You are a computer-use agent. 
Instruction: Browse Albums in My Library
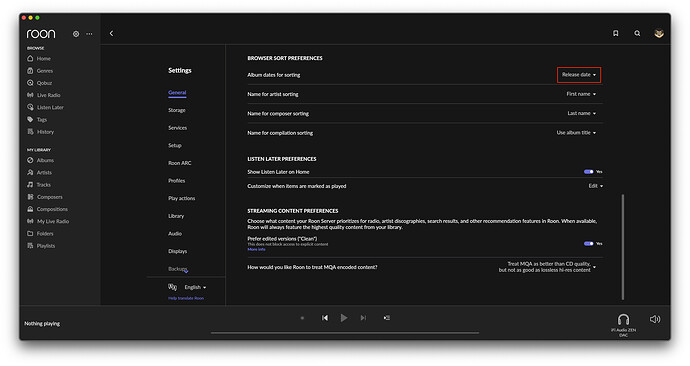point(40,161)
